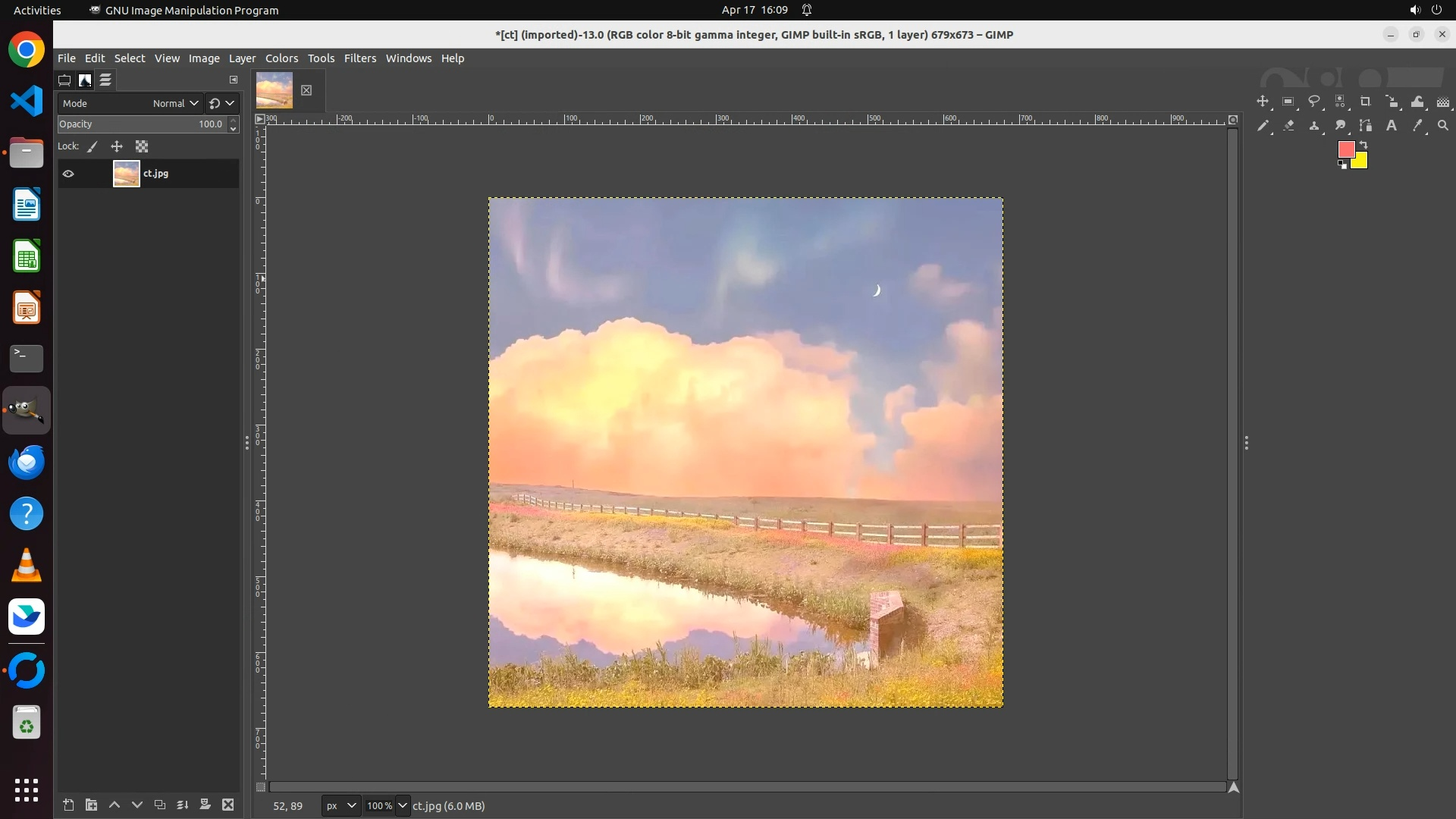Open the Filters menu
The height and width of the screenshot is (819, 1456).
click(x=359, y=58)
